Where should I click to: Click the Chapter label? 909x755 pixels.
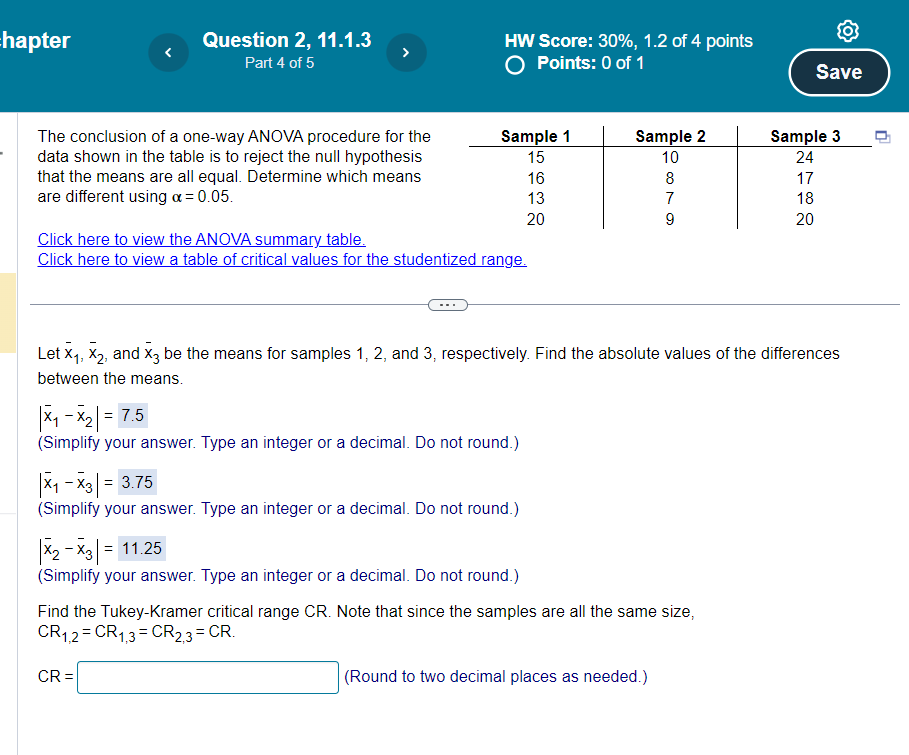[x=37, y=40]
